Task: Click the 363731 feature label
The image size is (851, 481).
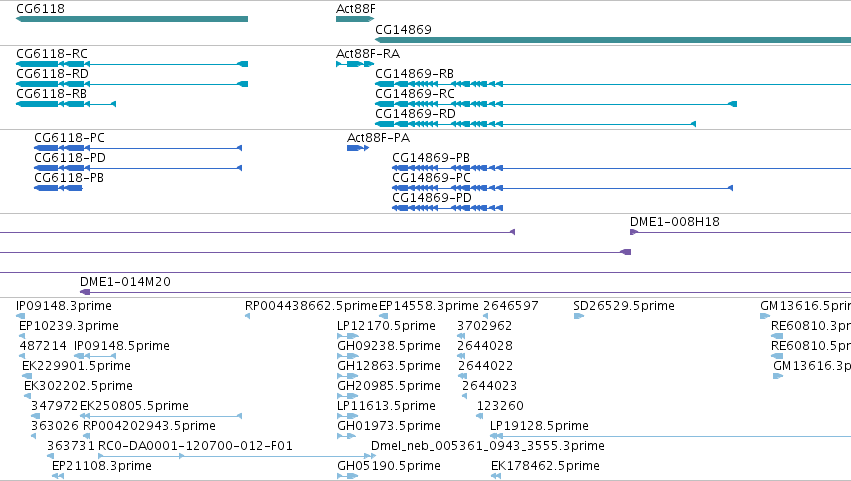Action: click(x=71, y=446)
